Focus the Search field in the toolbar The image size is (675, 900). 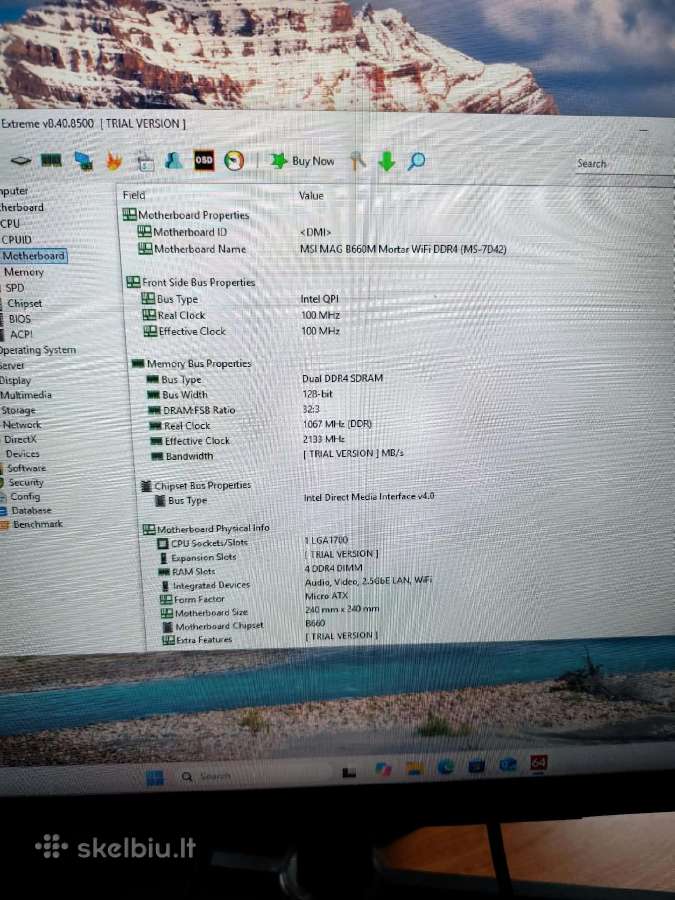coord(624,164)
